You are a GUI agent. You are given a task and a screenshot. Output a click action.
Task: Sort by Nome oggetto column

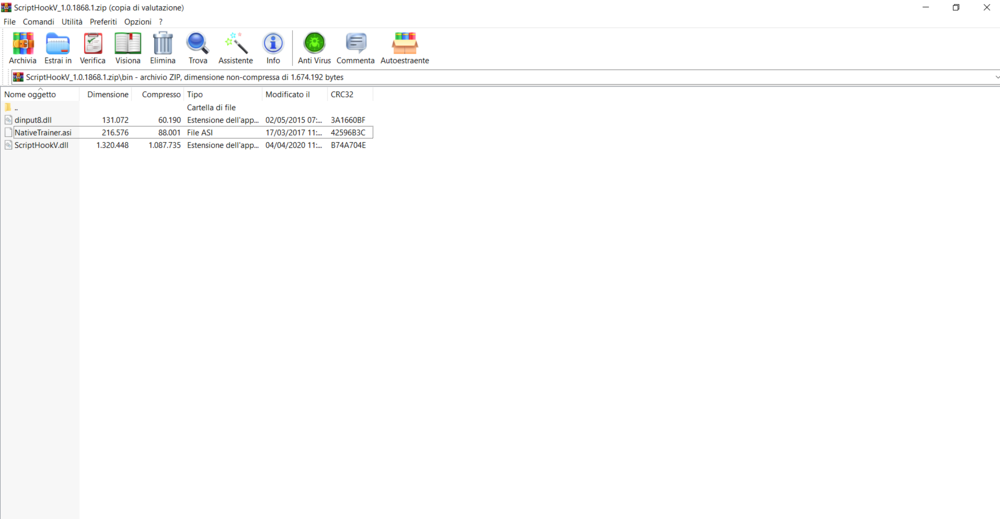coord(40,94)
